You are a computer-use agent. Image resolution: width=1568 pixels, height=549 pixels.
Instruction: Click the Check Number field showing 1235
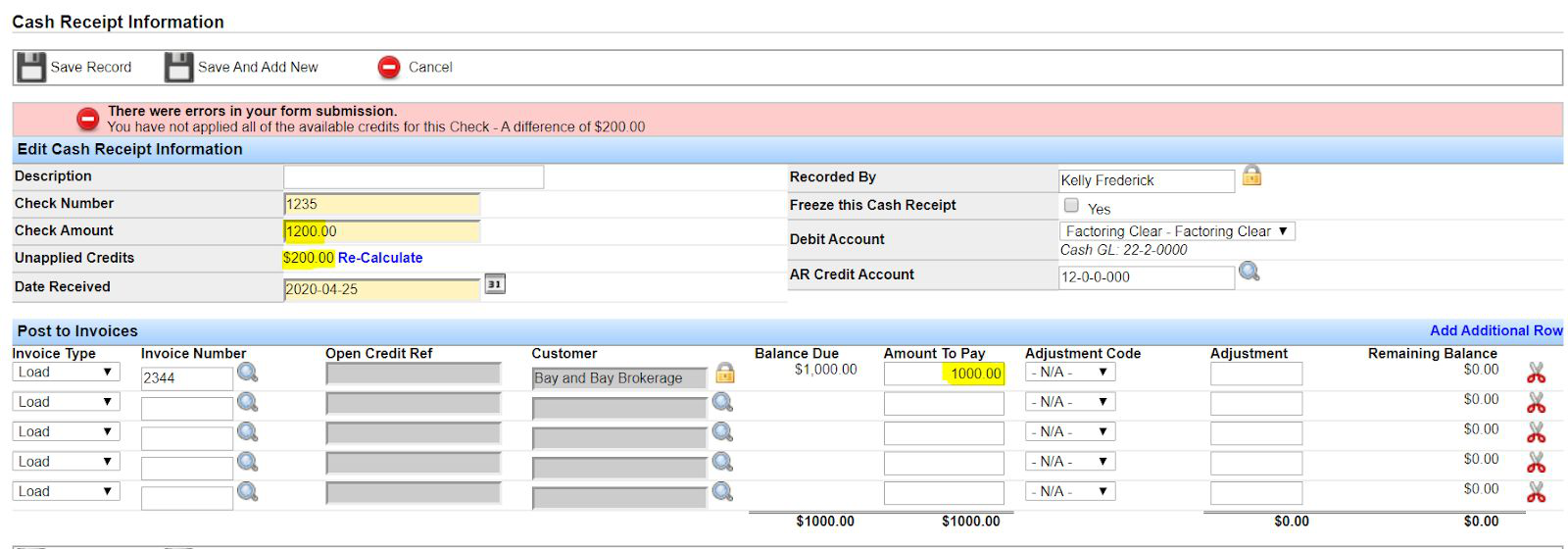click(382, 204)
